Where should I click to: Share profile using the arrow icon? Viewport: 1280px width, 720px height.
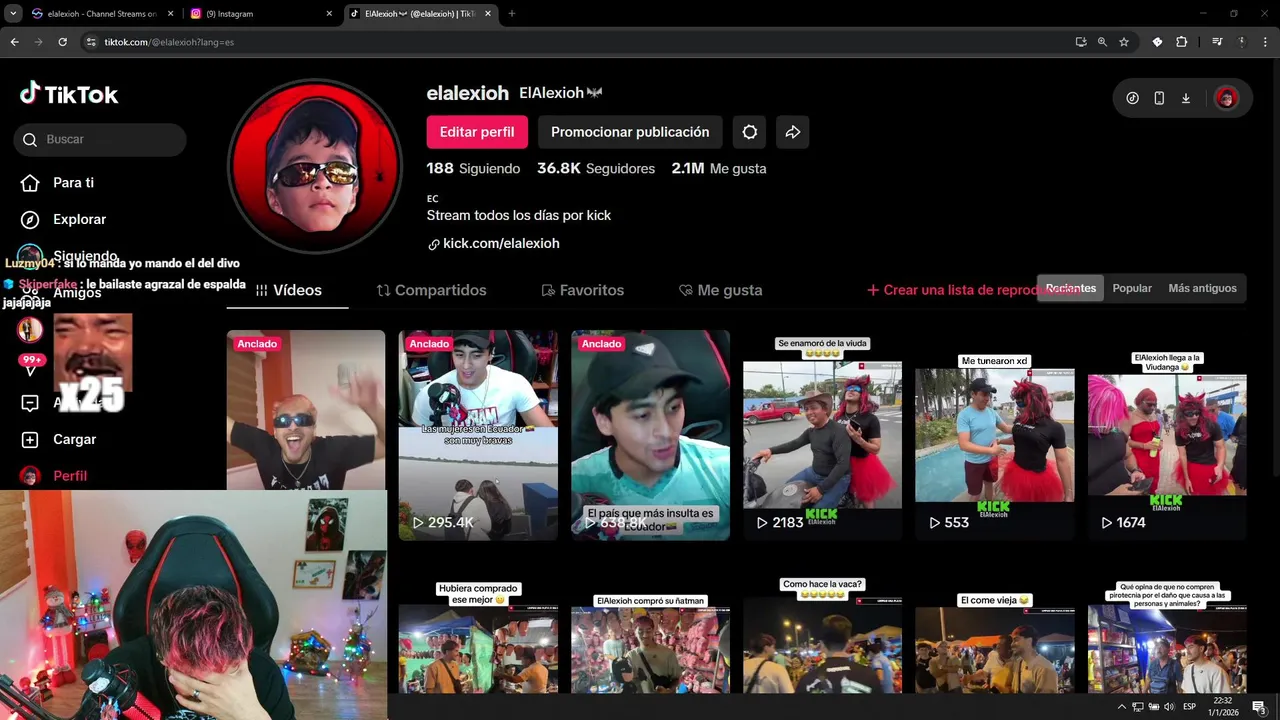point(793,132)
